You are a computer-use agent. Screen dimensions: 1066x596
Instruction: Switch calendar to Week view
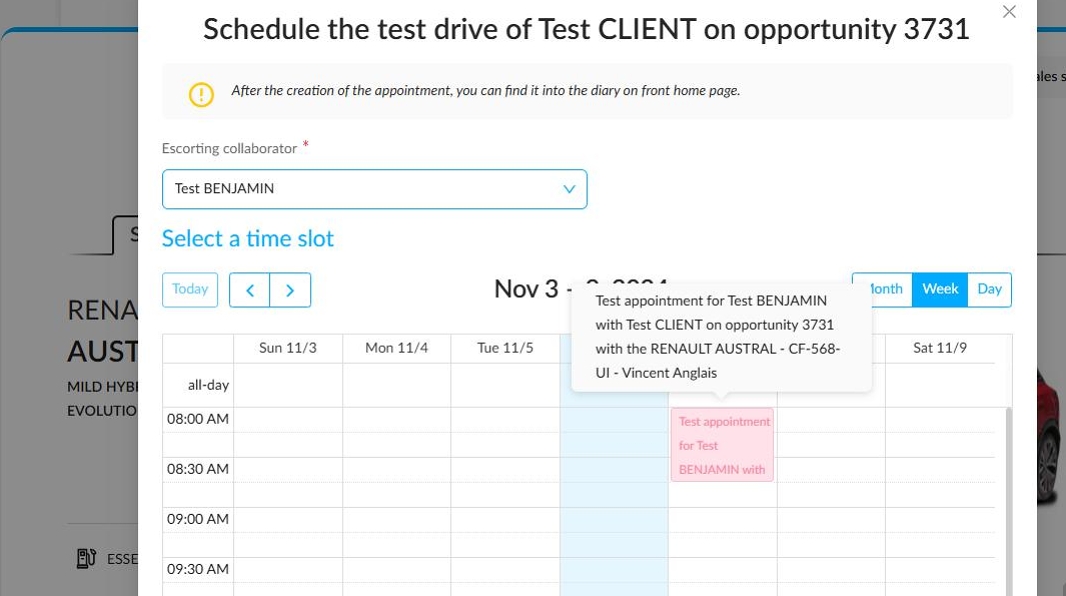click(940, 290)
